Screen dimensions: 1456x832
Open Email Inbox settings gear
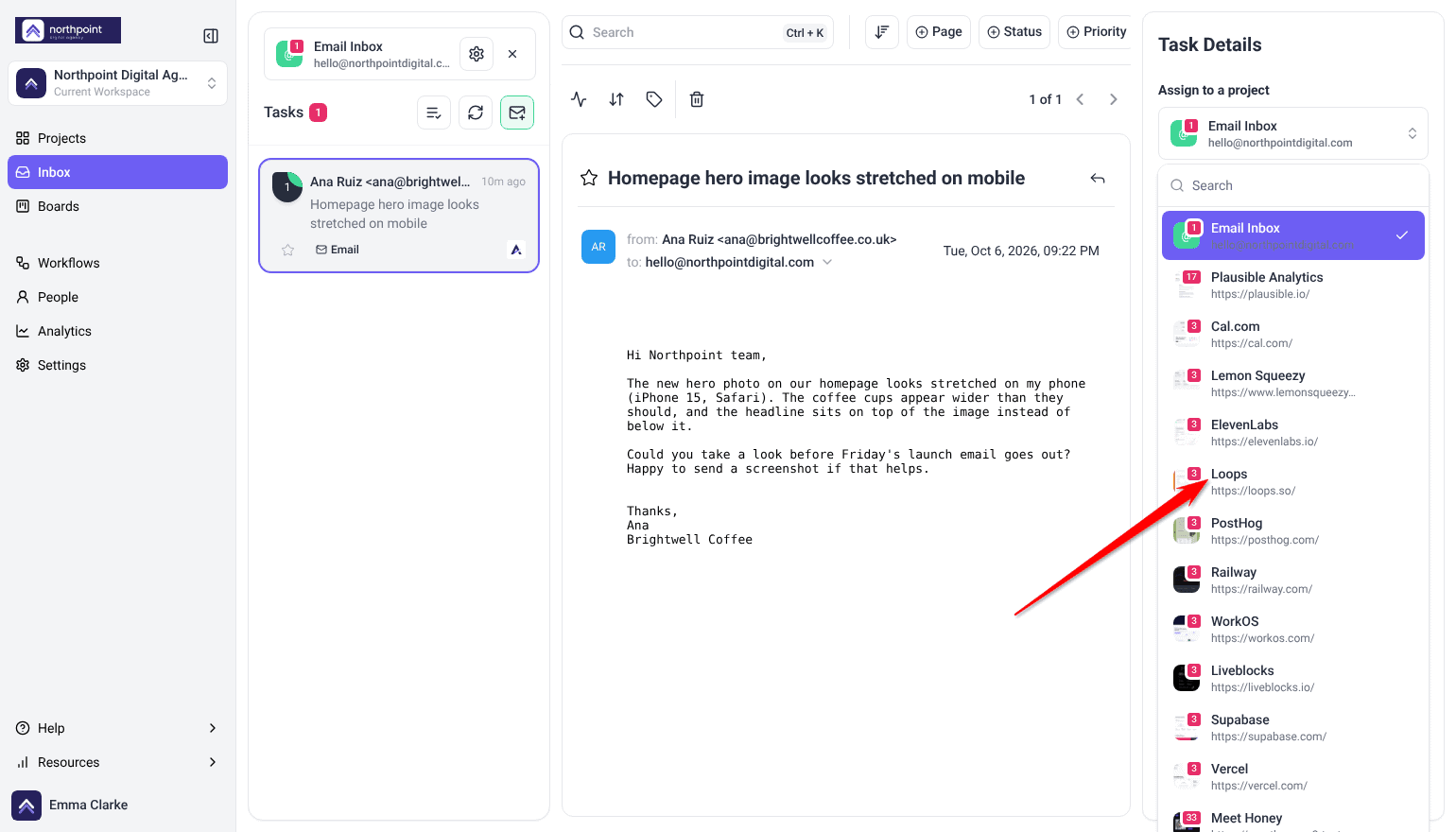coord(477,54)
